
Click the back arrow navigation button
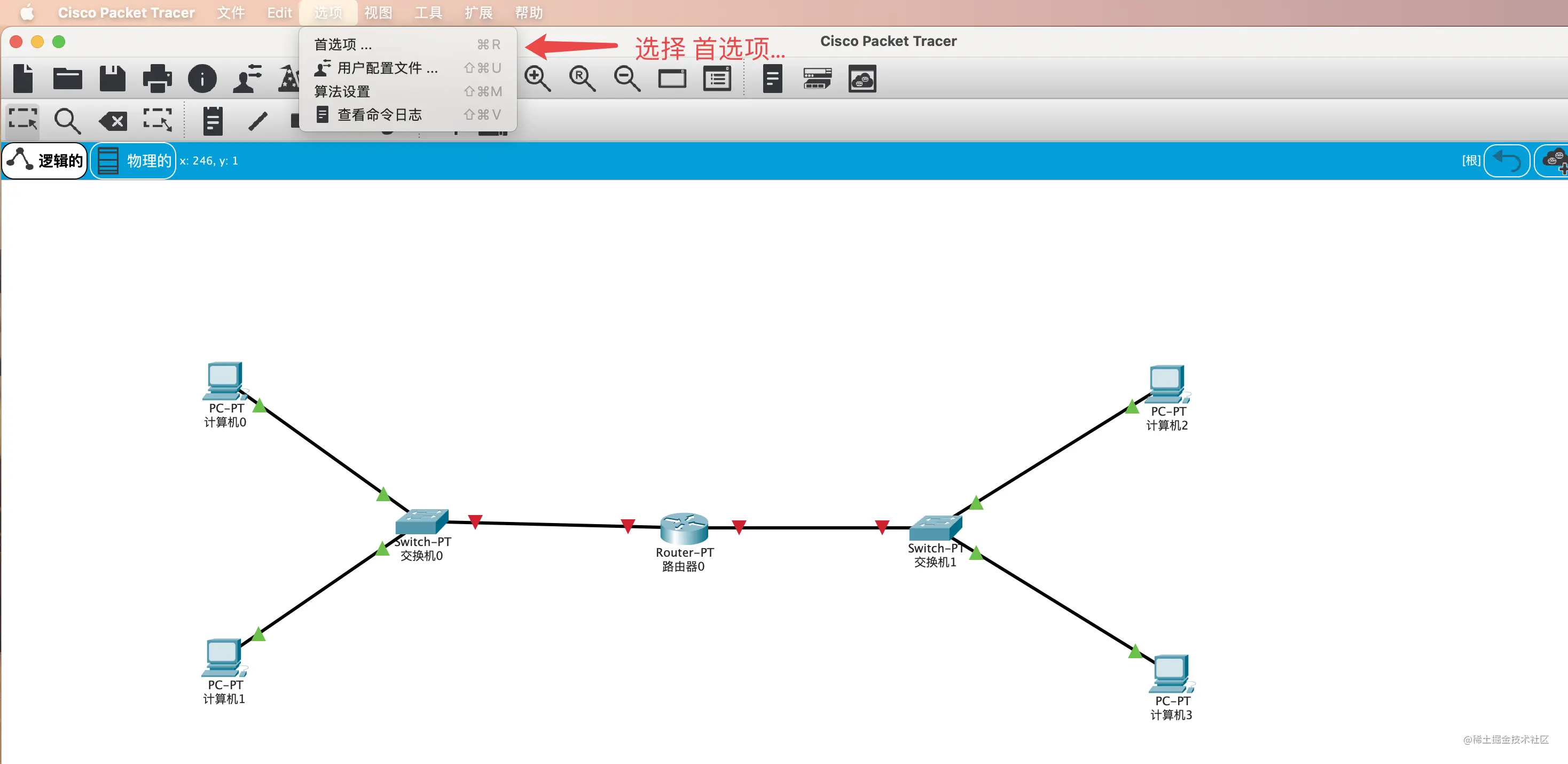tap(1507, 161)
